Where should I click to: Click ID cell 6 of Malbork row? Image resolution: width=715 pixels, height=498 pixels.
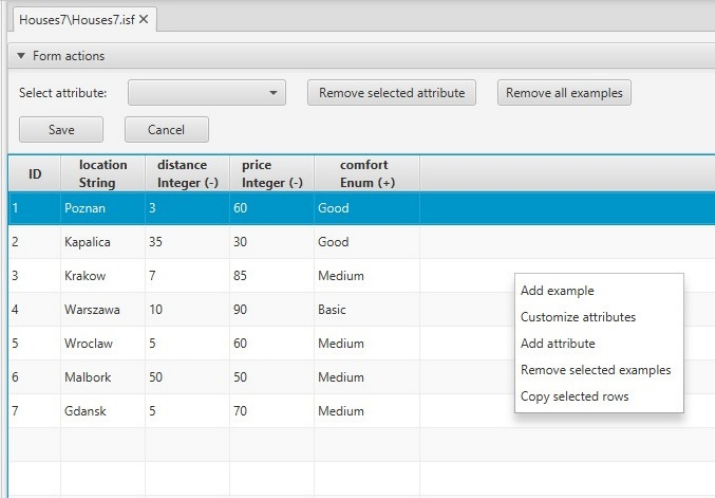(x=34, y=377)
